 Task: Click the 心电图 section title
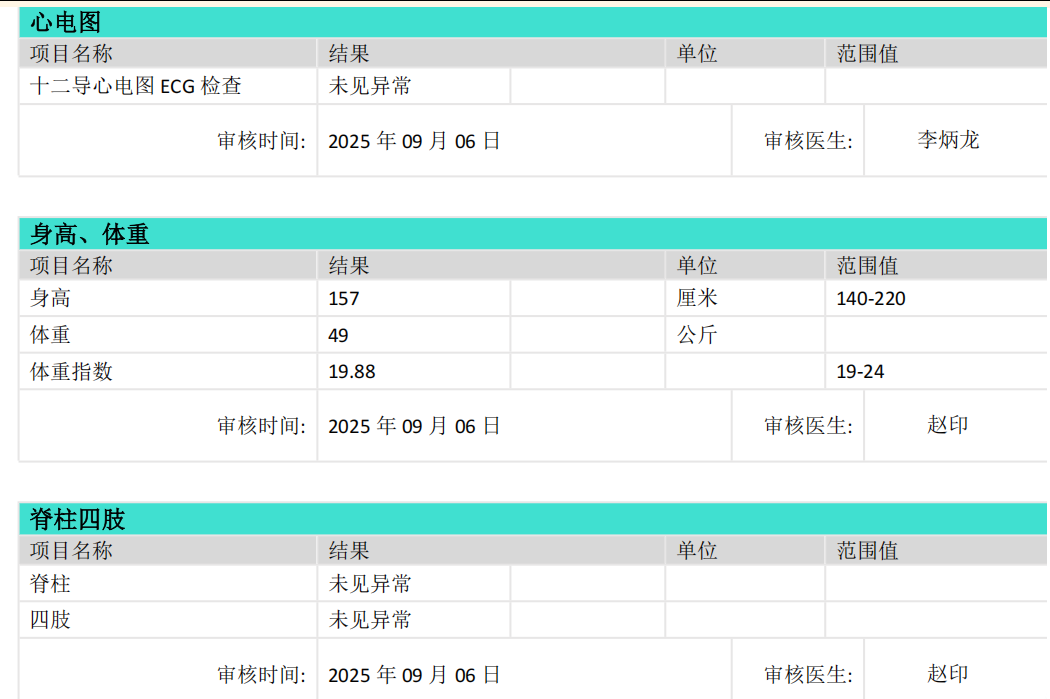click(66, 23)
